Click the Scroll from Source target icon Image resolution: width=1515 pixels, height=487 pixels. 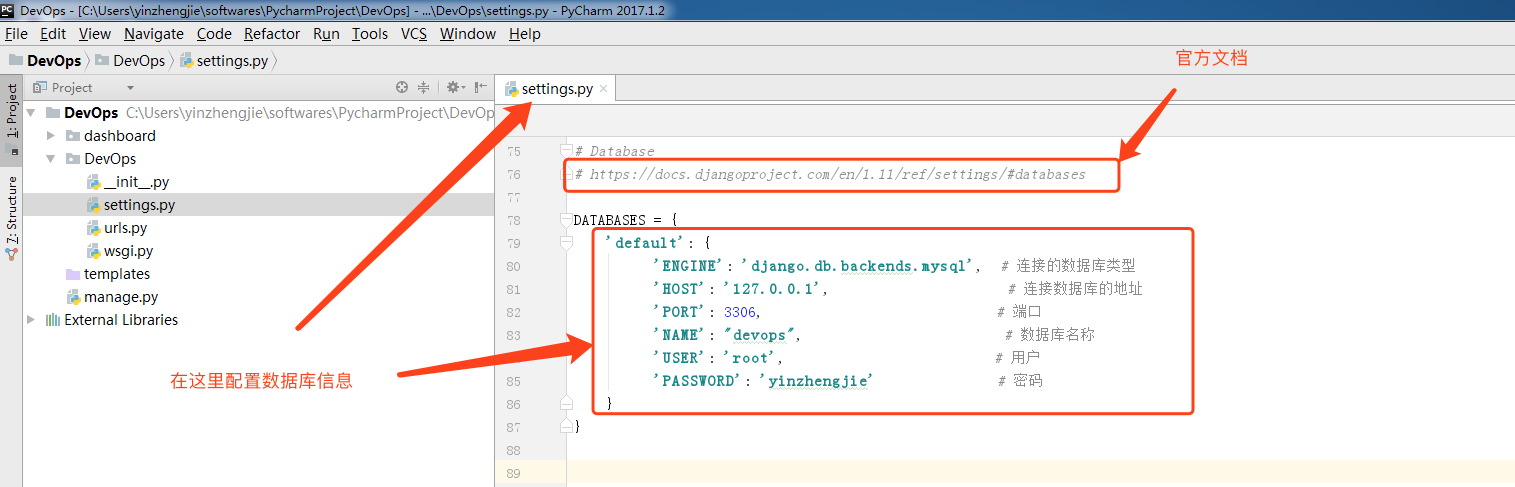(x=402, y=88)
